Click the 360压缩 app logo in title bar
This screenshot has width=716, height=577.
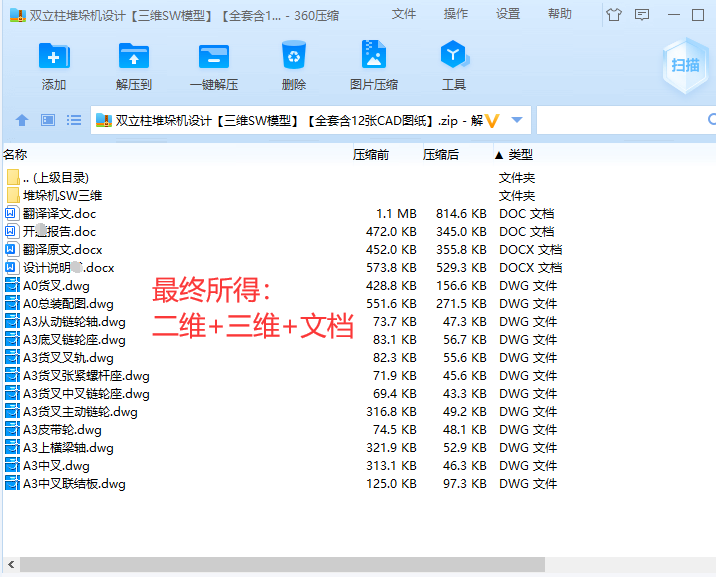click(18, 16)
